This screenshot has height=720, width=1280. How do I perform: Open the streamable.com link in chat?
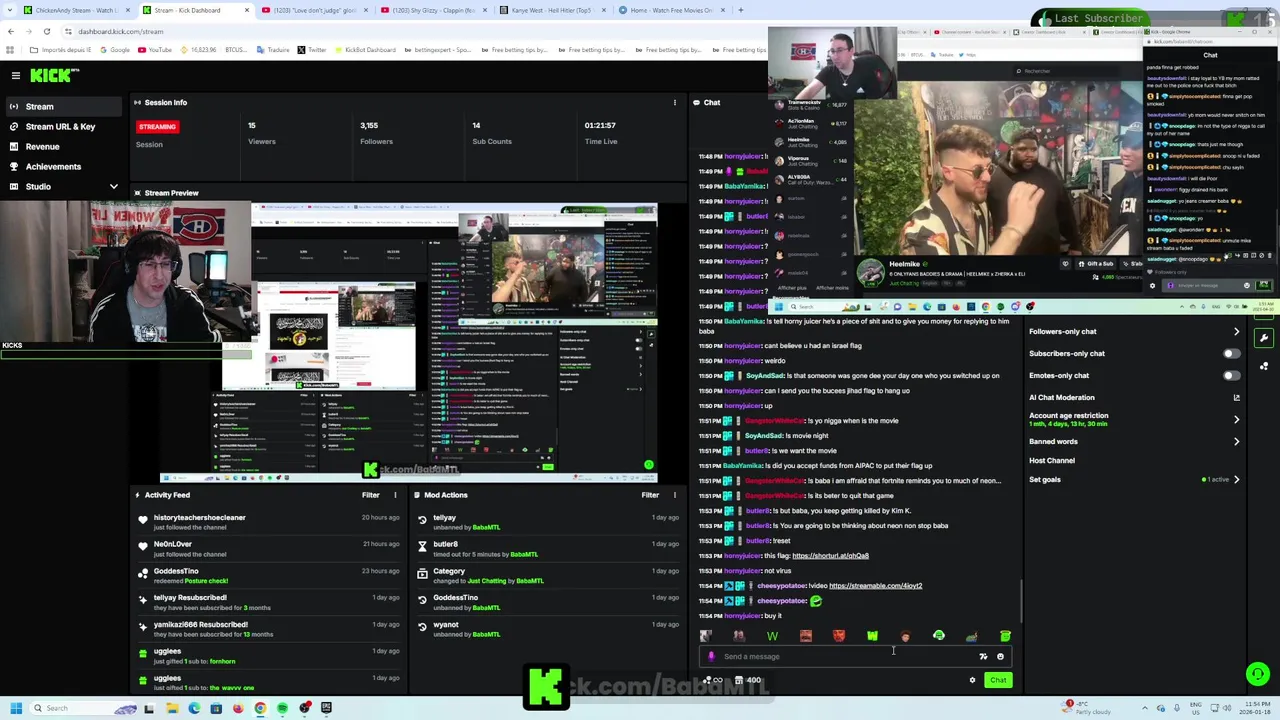coord(875,586)
